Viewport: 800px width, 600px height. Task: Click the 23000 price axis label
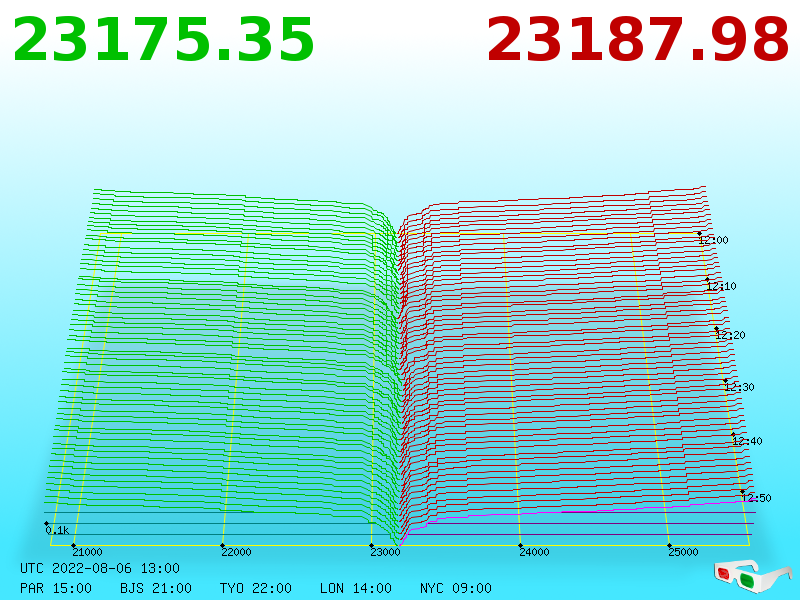click(x=385, y=552)
